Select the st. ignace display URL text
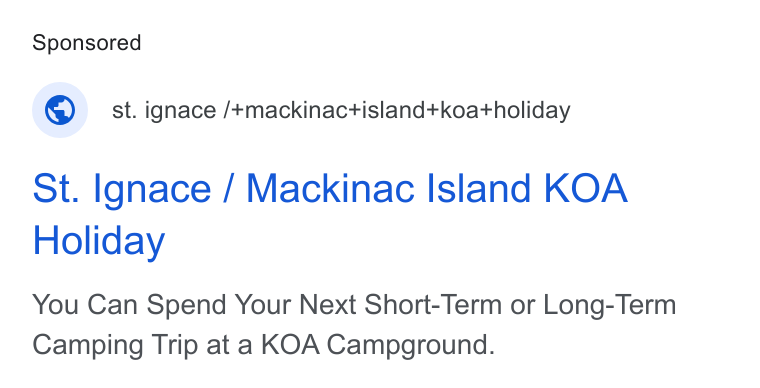 (x=341, y=110)
